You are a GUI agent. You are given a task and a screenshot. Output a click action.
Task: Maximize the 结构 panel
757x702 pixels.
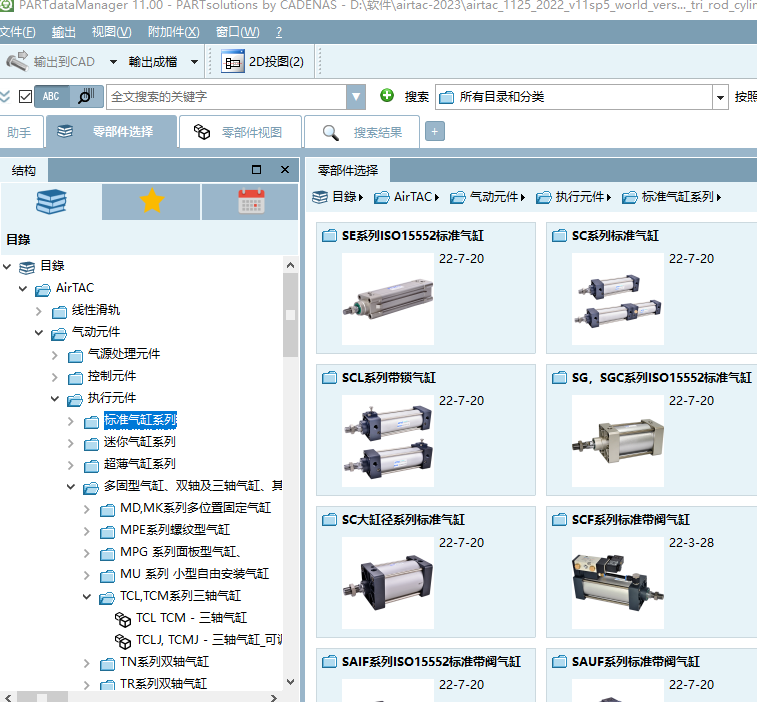point(256,169)
